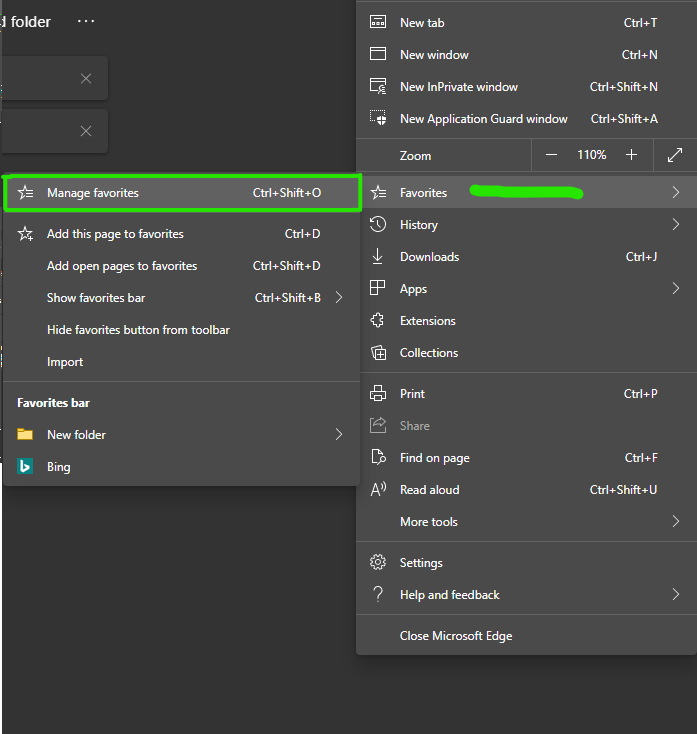This screenshot has height=734, width=697.
Task: Click the Collections icon
Action: tap(378, 352)
